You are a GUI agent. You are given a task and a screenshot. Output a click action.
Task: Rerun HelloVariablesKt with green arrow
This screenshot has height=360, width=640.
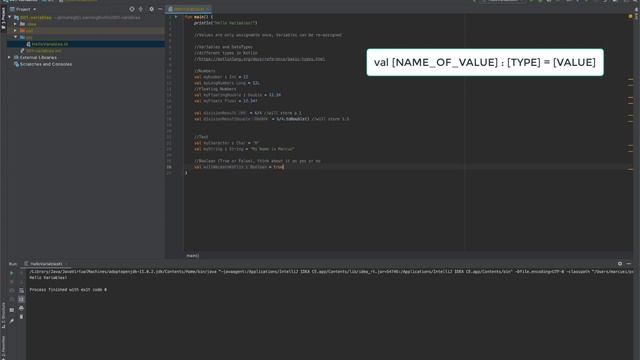click(x=11, y=273)
